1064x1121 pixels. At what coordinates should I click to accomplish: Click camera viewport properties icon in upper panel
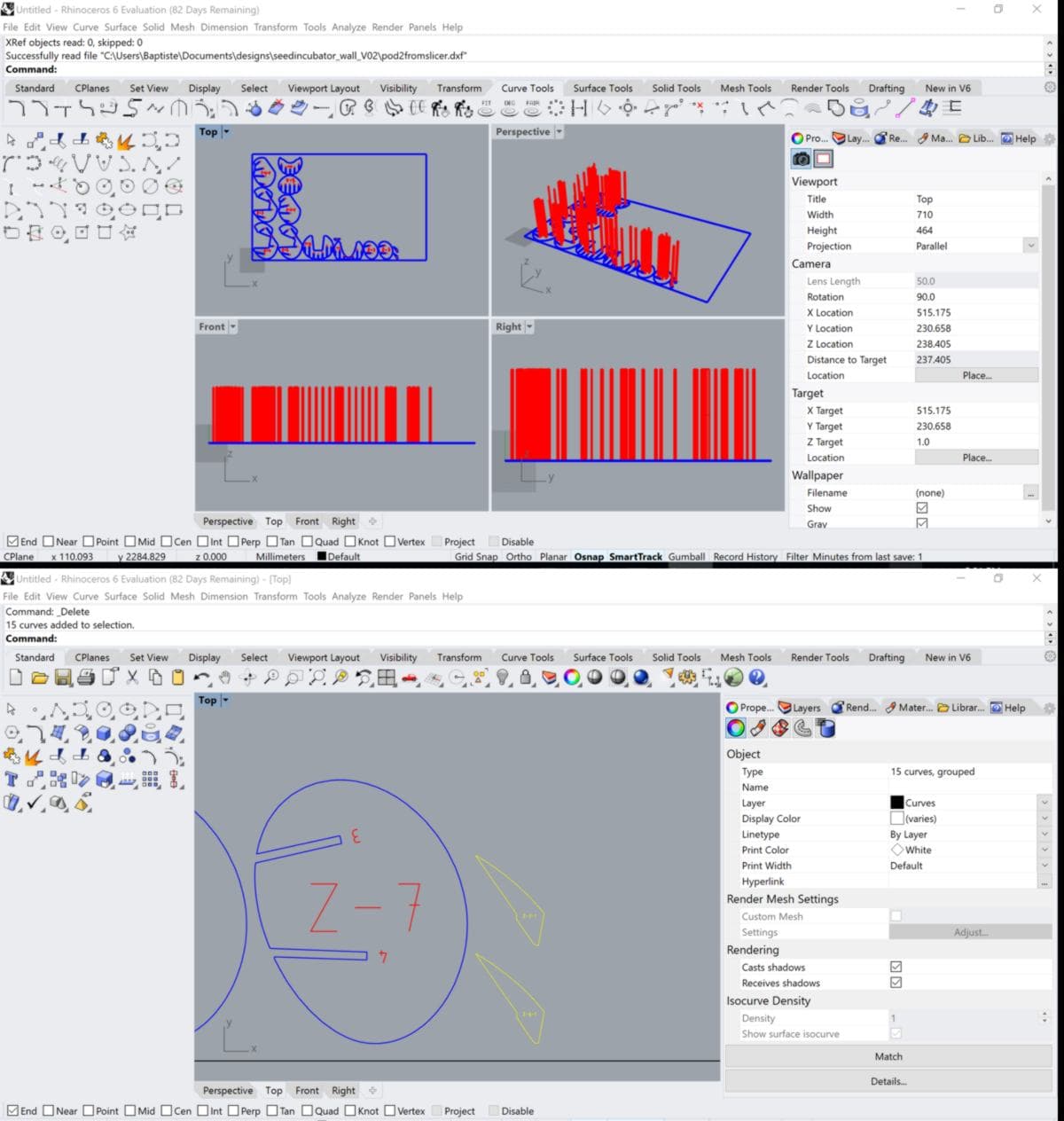tap(802, 159)
